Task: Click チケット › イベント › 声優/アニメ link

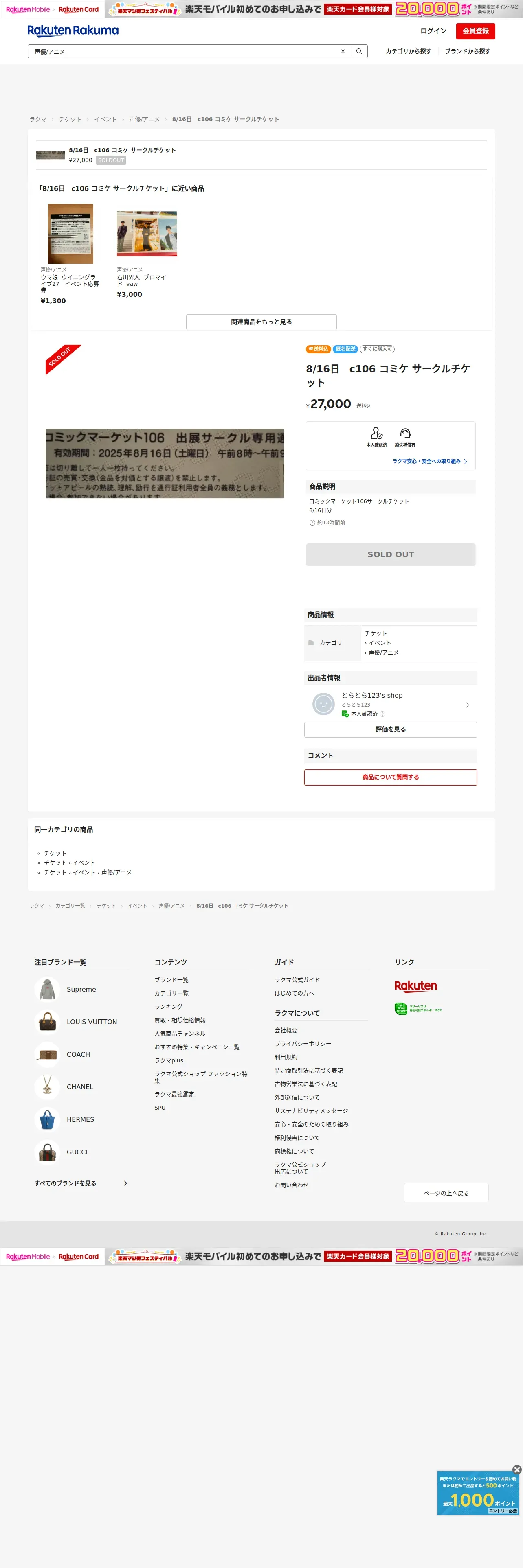Action: pos(88,872)
